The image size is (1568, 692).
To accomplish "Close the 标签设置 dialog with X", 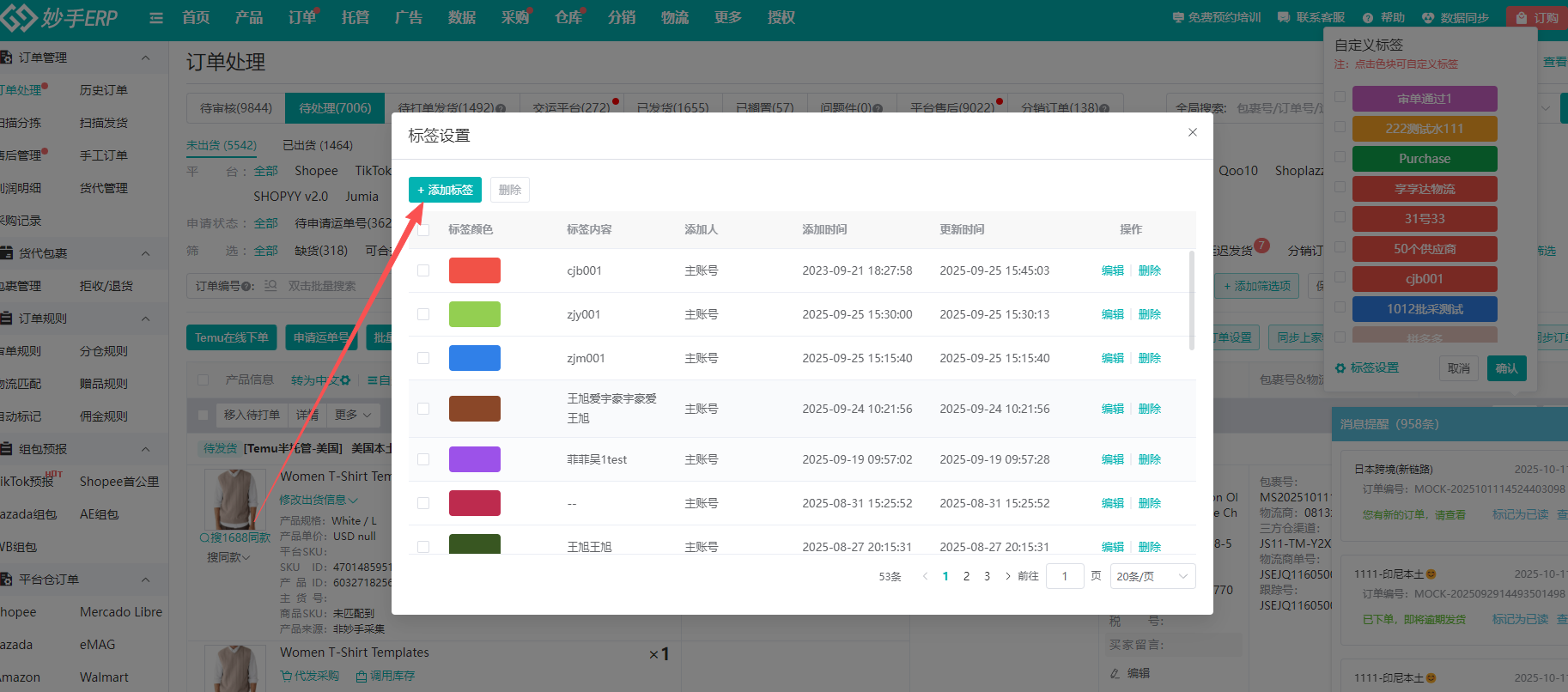I will coord(1192,132).
